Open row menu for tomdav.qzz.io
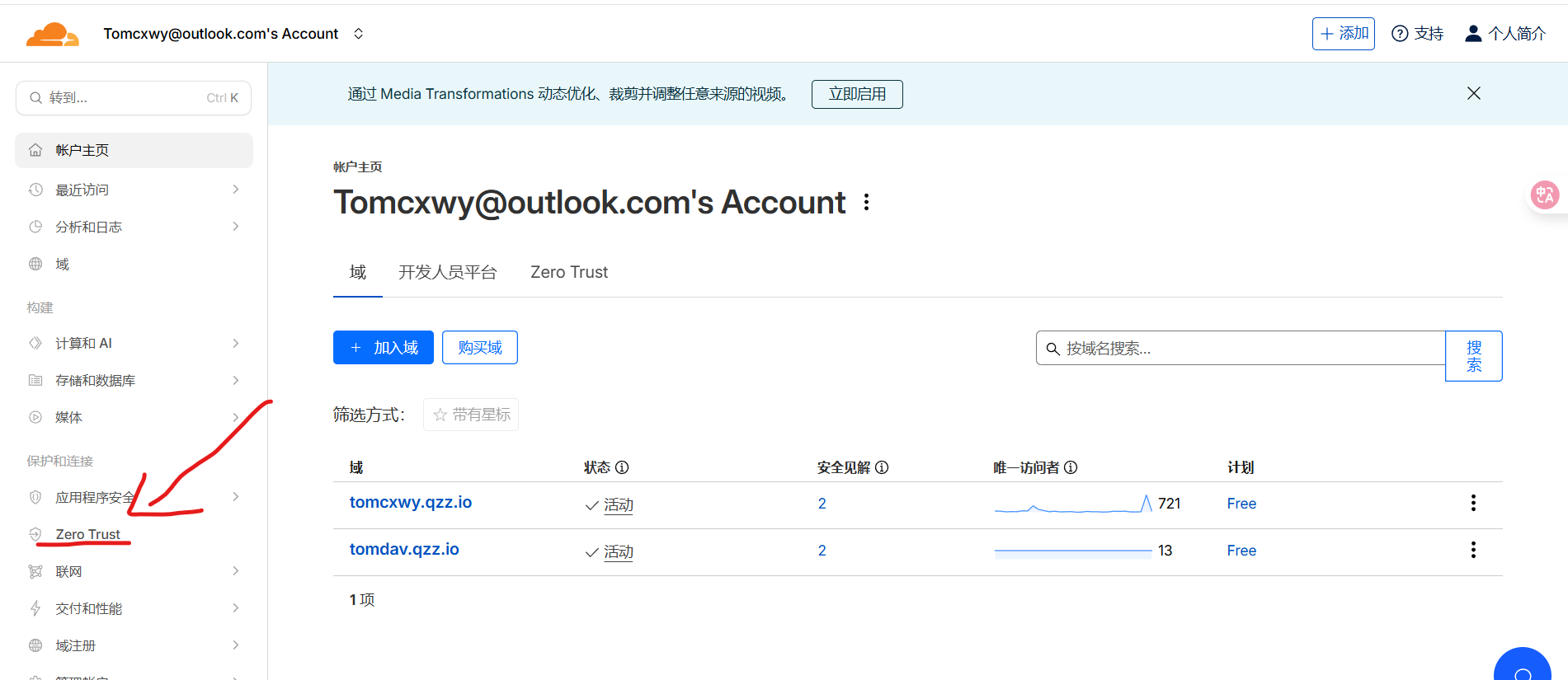The width and height of the screenshot is (1568, 680). click(x=1473, y=550)
